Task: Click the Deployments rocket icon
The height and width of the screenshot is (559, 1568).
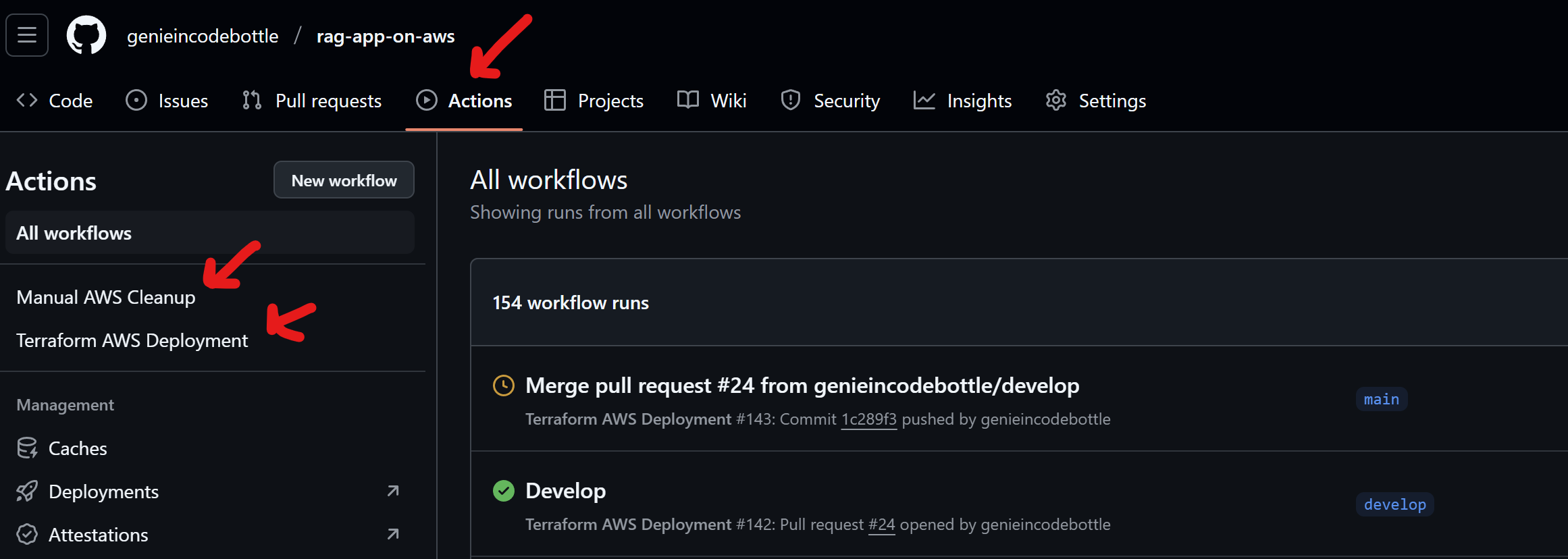Action: point(27,491)
